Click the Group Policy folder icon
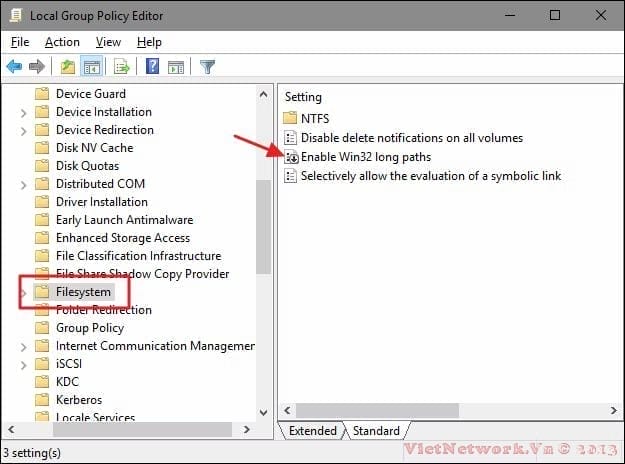 (x=42, y=328)
